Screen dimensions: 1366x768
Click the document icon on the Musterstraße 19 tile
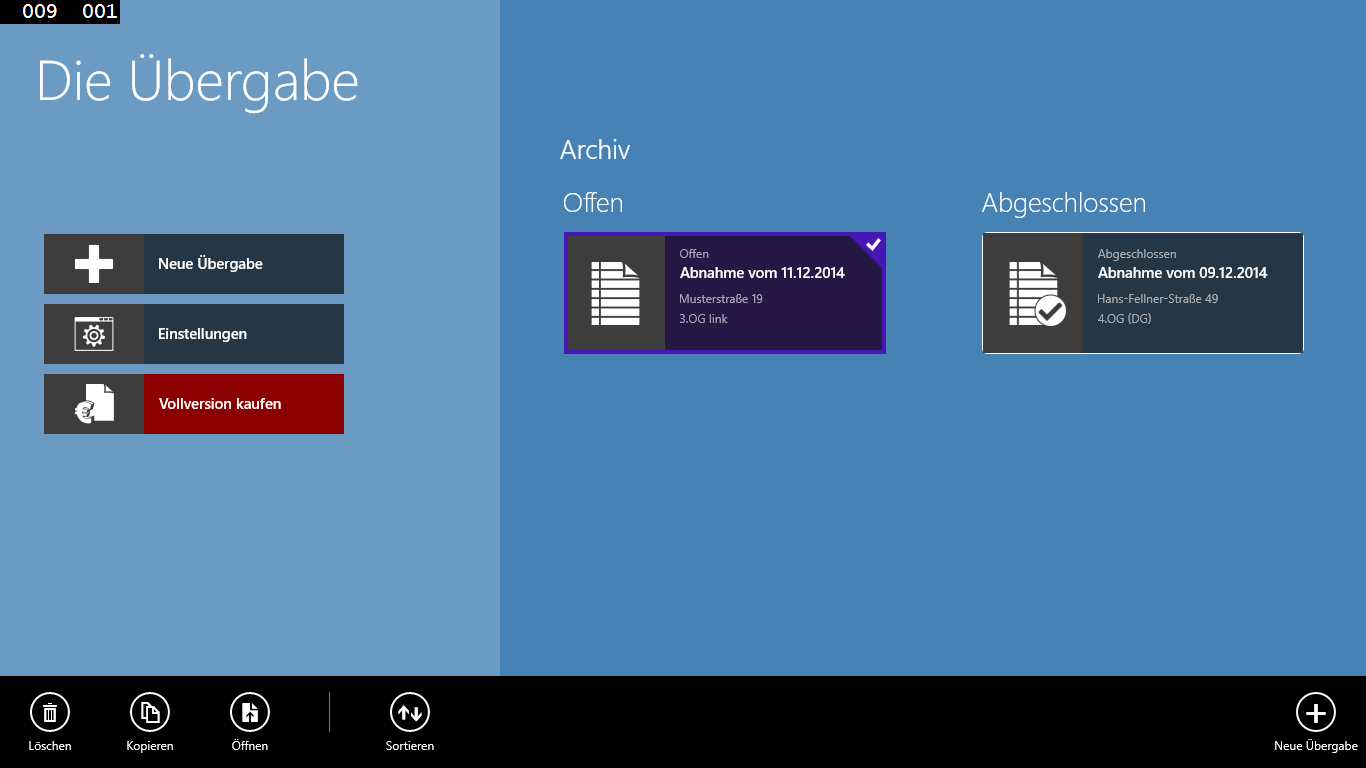coord(615,293)
